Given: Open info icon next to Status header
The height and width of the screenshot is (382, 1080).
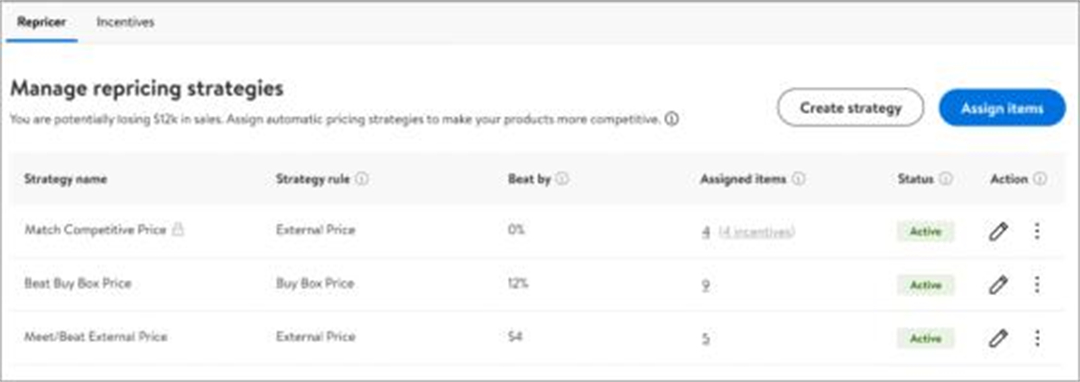Looking at the screenshot, I should (x=946, y=179).
